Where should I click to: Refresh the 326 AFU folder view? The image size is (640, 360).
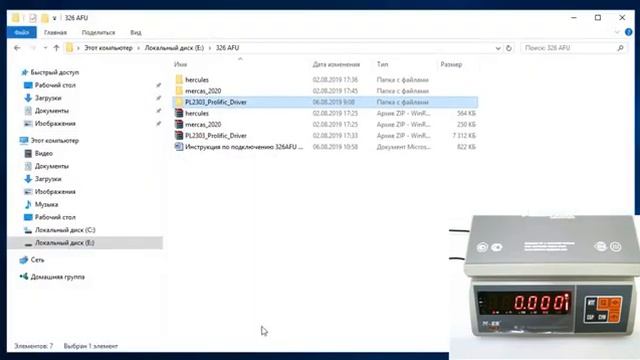(509, 48)
